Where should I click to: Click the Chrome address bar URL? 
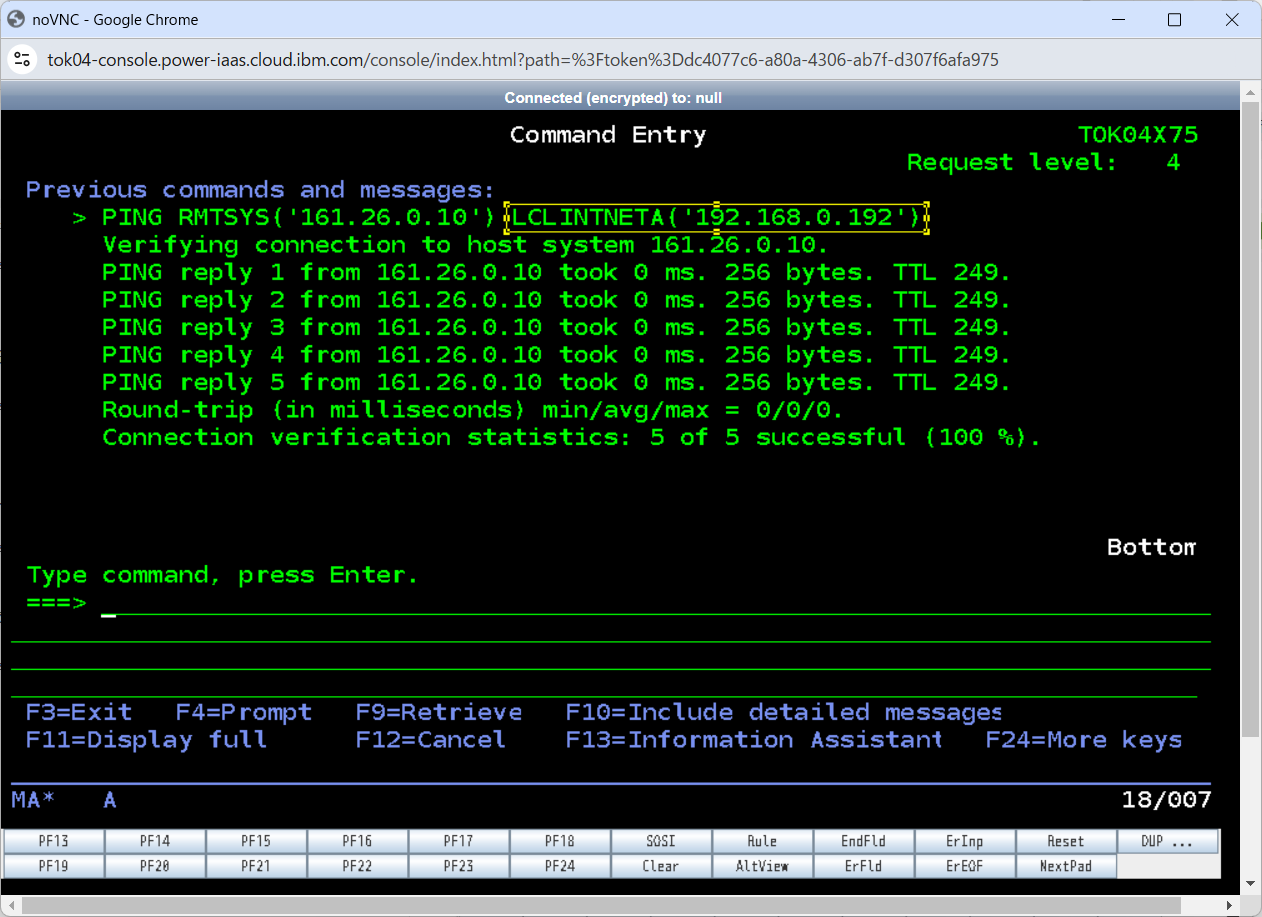tap(523, 60)
